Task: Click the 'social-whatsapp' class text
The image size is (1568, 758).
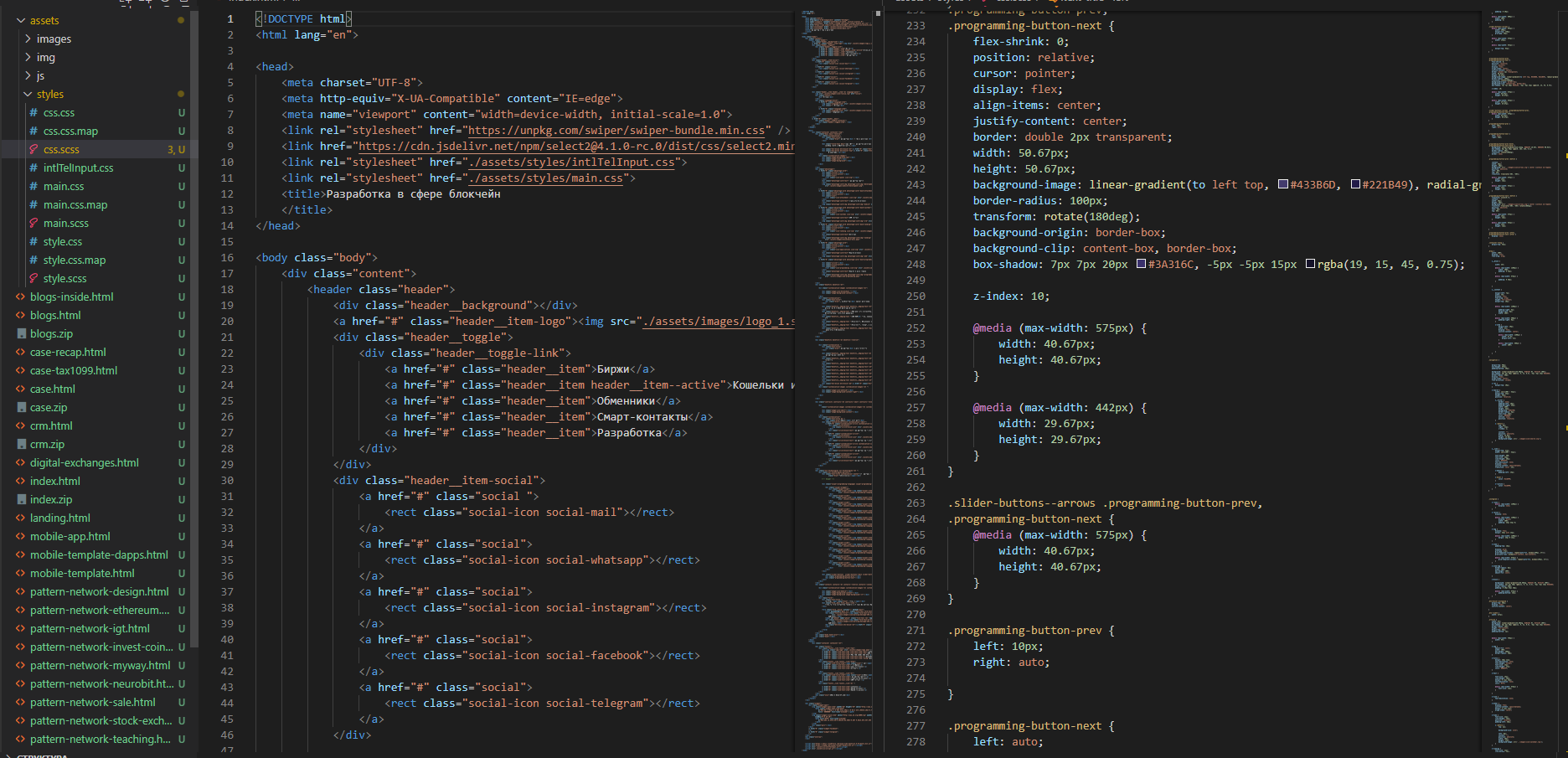Action: (x=594, y=560)
